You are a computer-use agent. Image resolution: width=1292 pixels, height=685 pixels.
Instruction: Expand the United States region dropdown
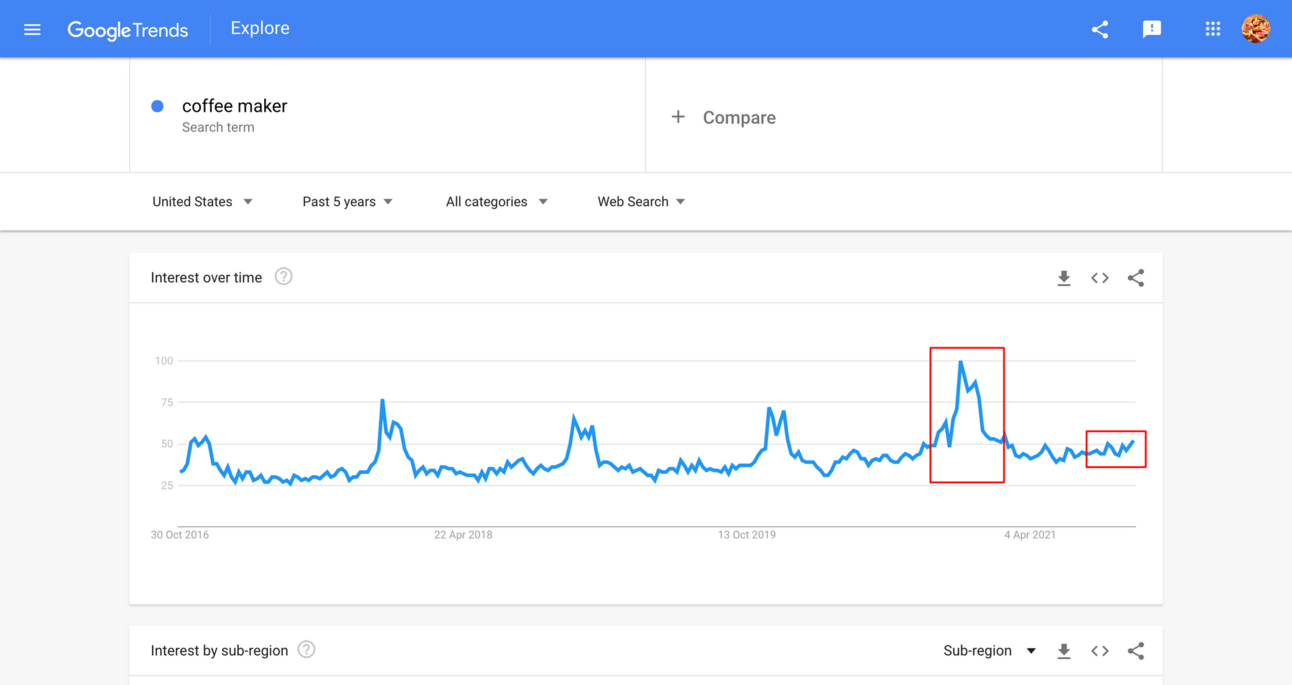click(202, 202)
